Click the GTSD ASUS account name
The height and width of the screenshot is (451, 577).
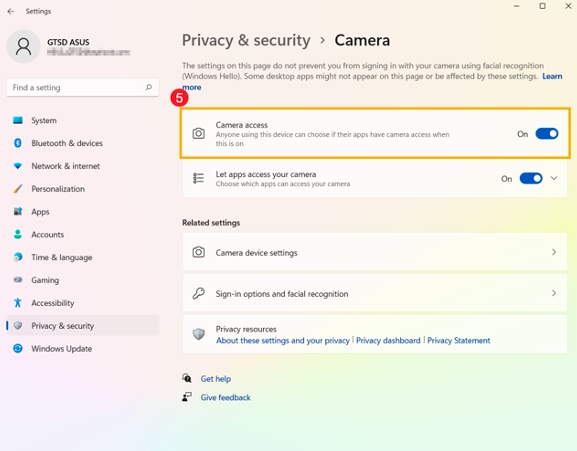[x=68, y=42]
